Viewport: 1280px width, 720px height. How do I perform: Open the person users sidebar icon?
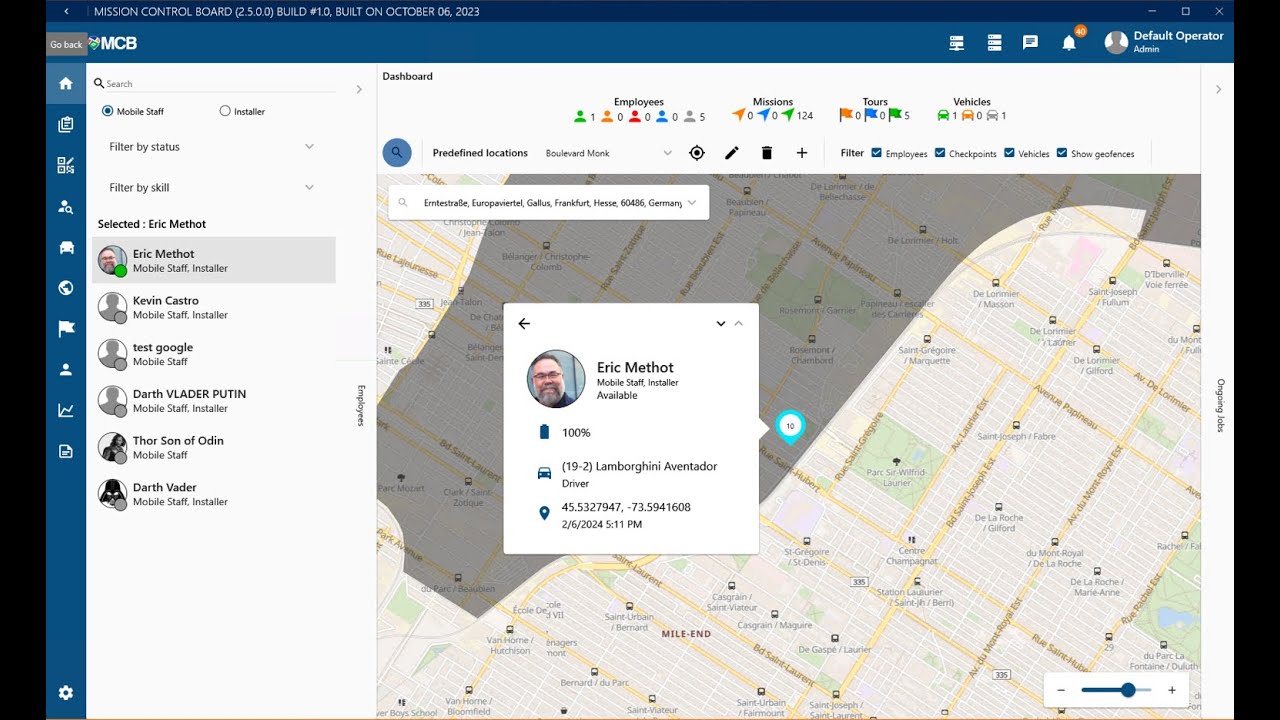pos(66,369)
